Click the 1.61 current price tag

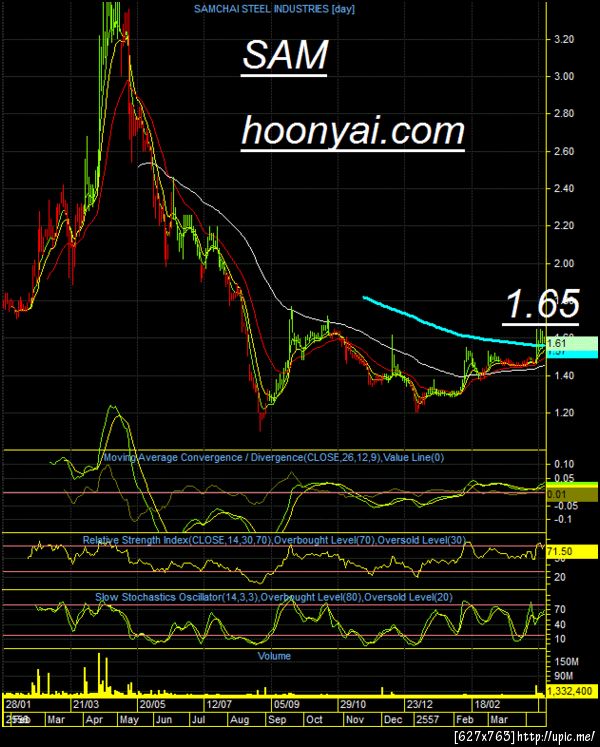click(x=571, y=343)
